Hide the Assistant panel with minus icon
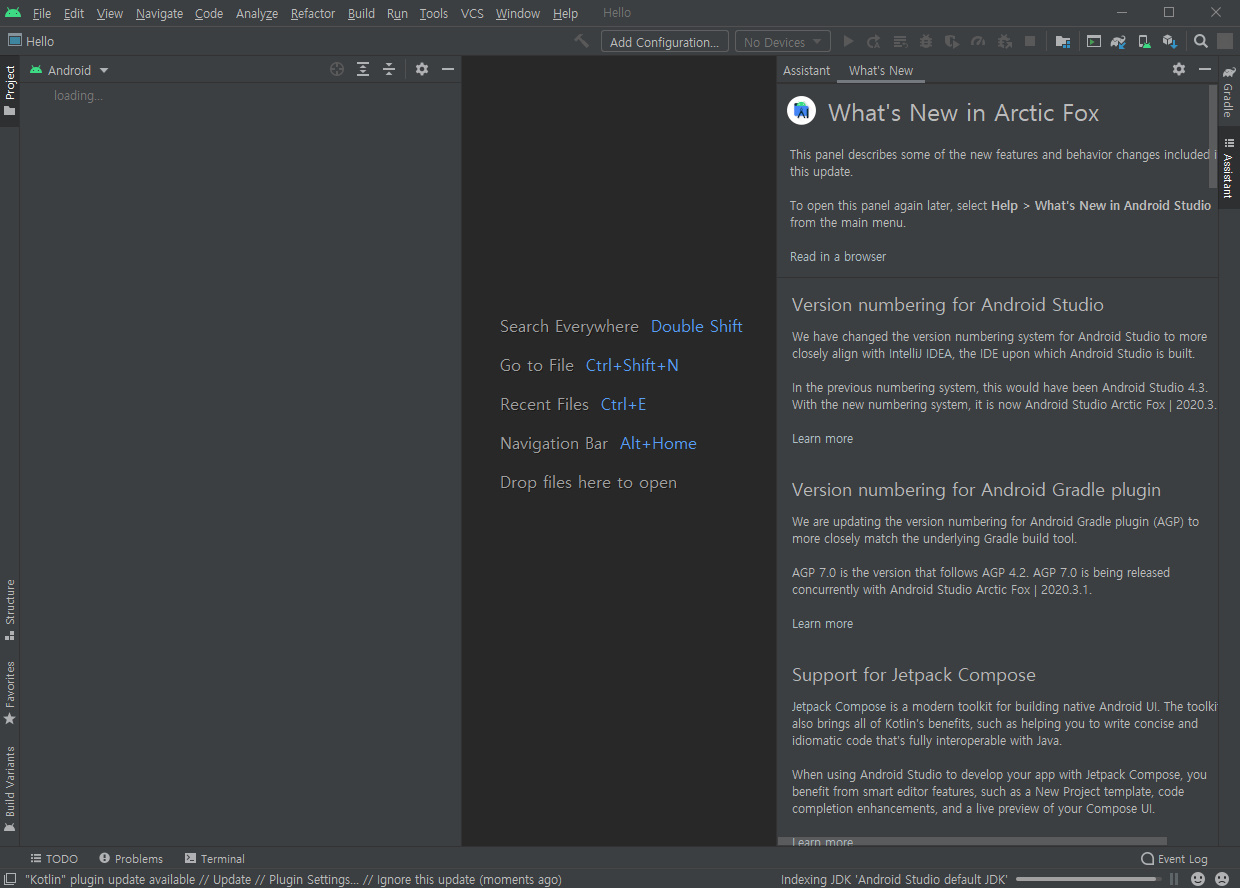This screenshot has height=888, width=1240. tap(1205, 69)
